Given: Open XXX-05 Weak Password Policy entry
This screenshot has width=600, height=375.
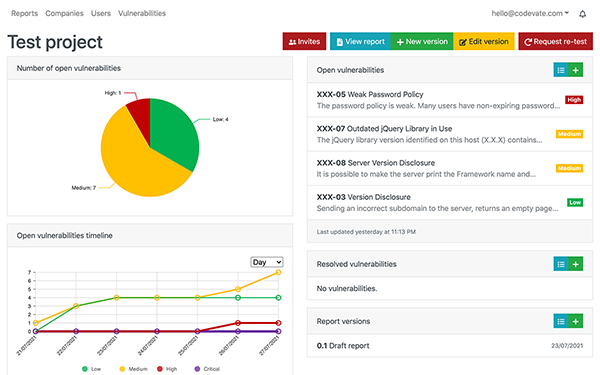Looking at the screenshot, I should click(450, 100).
